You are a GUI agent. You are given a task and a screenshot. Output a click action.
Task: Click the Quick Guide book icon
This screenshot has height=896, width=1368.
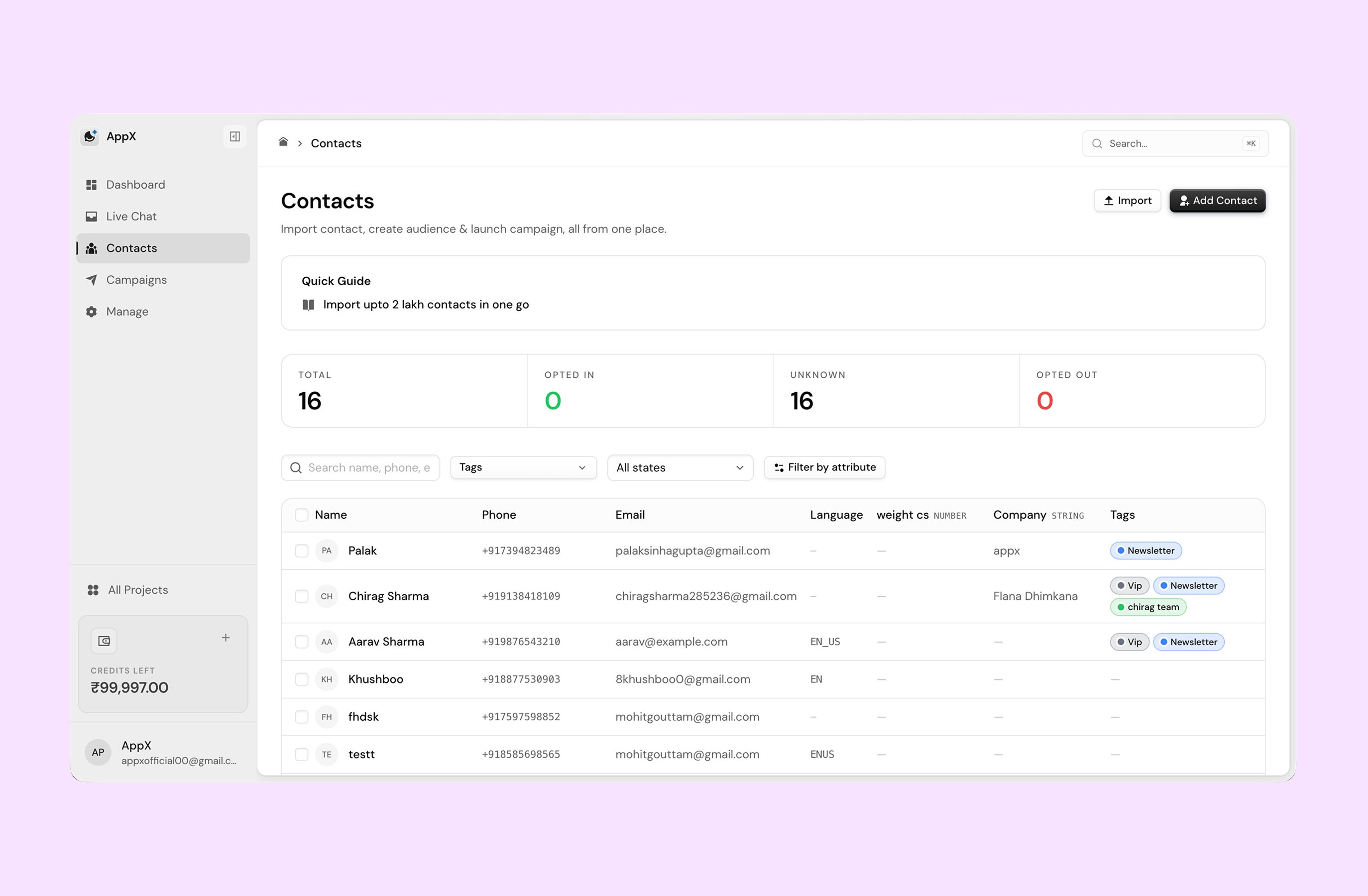pos(308,305)
